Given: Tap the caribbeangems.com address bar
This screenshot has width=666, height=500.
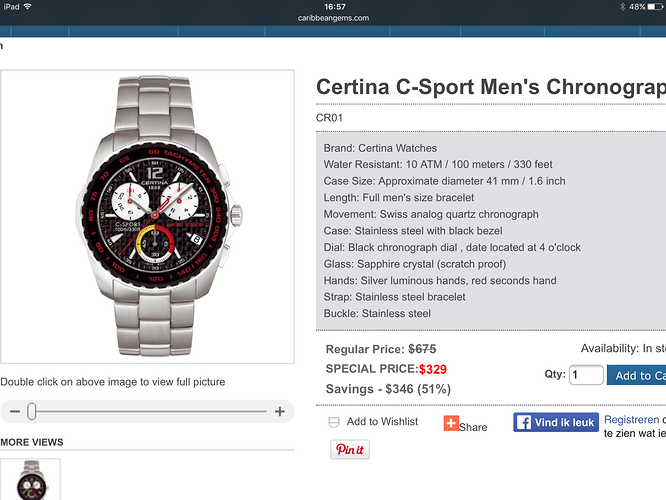Looking at the screenshot, I should (333, 18).
